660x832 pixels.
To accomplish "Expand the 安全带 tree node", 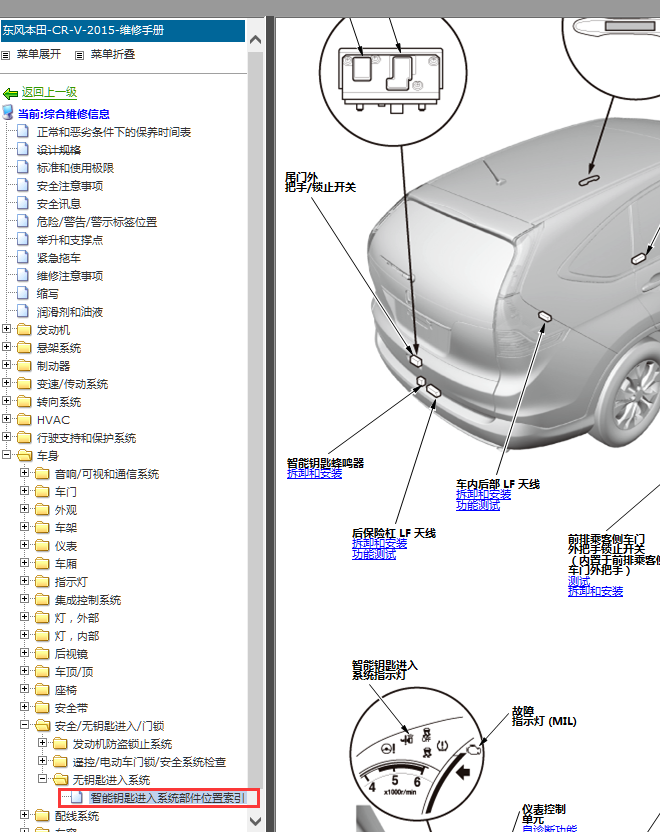I will point(24,707).
